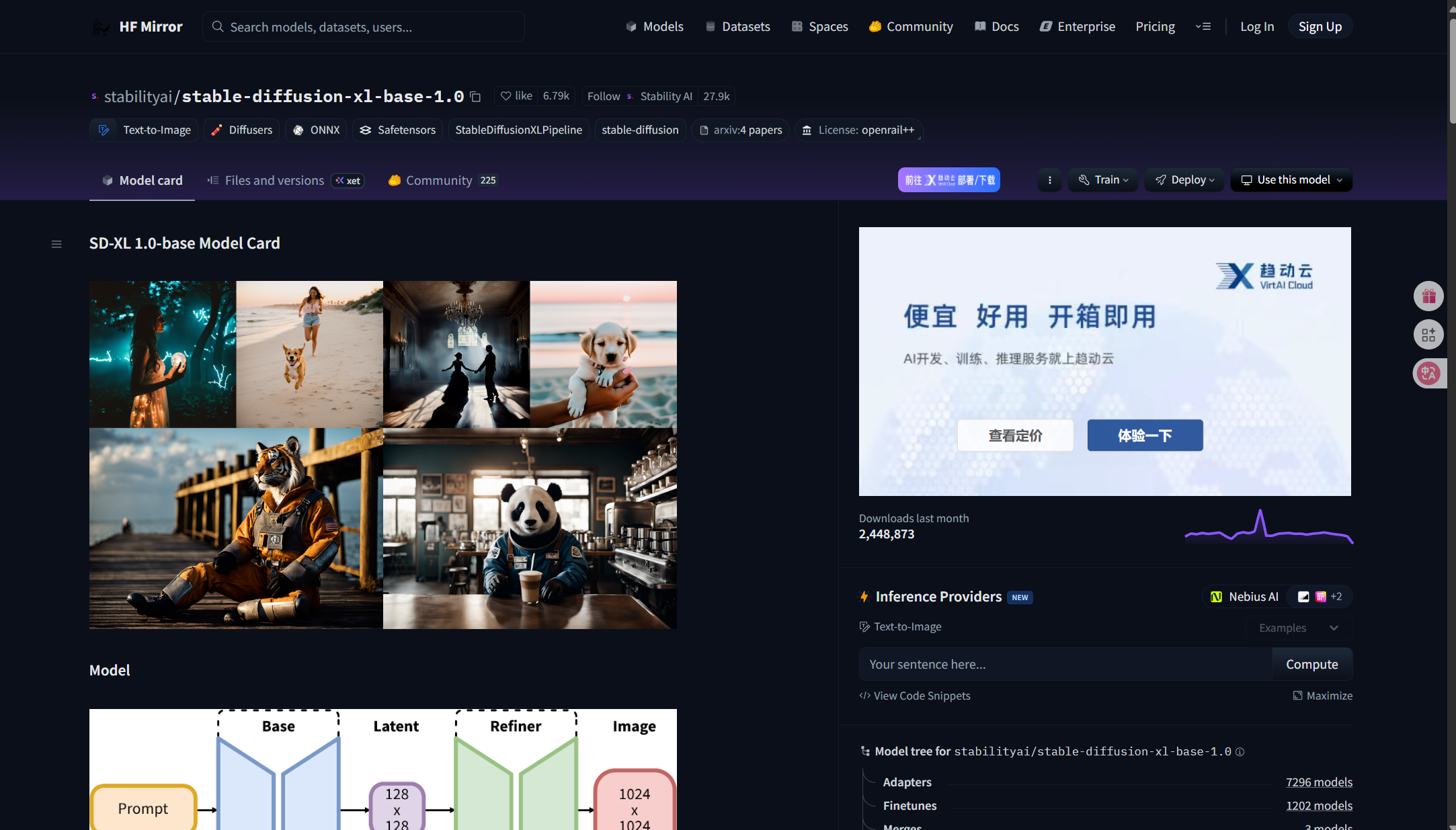Open the Models nav item
This screenshot has width=1456, height=830.
[x=655, y=27]
